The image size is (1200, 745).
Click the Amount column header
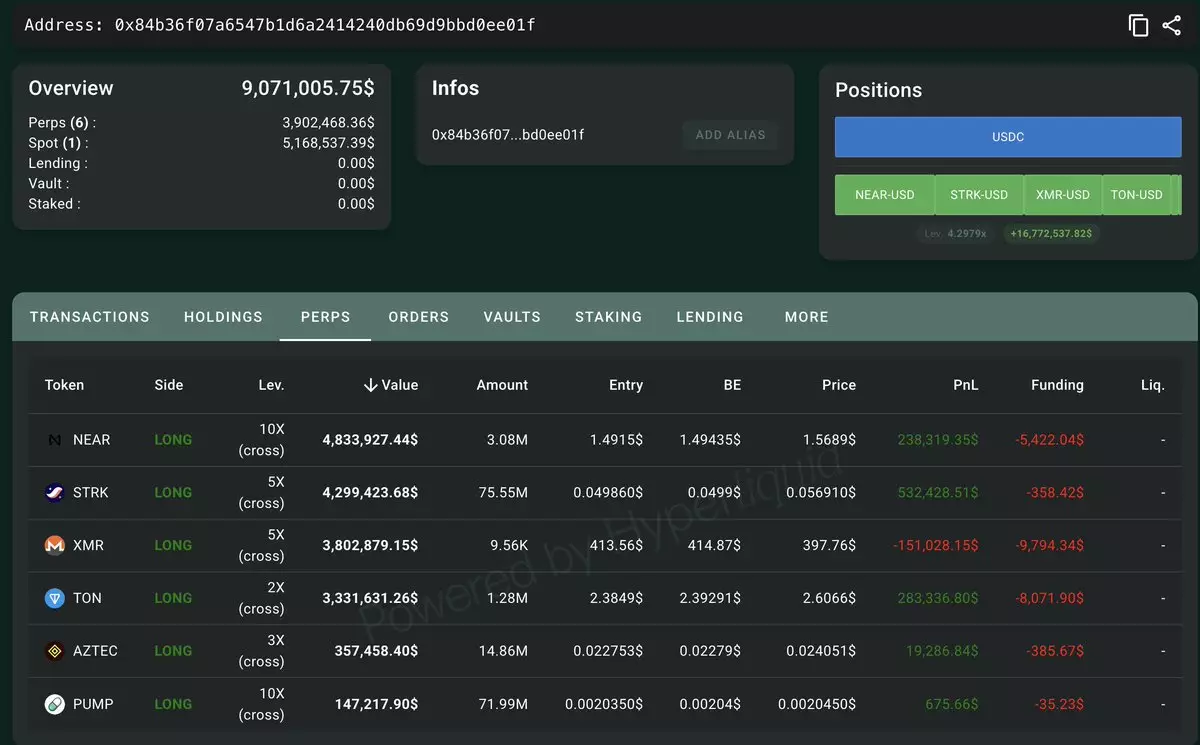click(502, 385)
